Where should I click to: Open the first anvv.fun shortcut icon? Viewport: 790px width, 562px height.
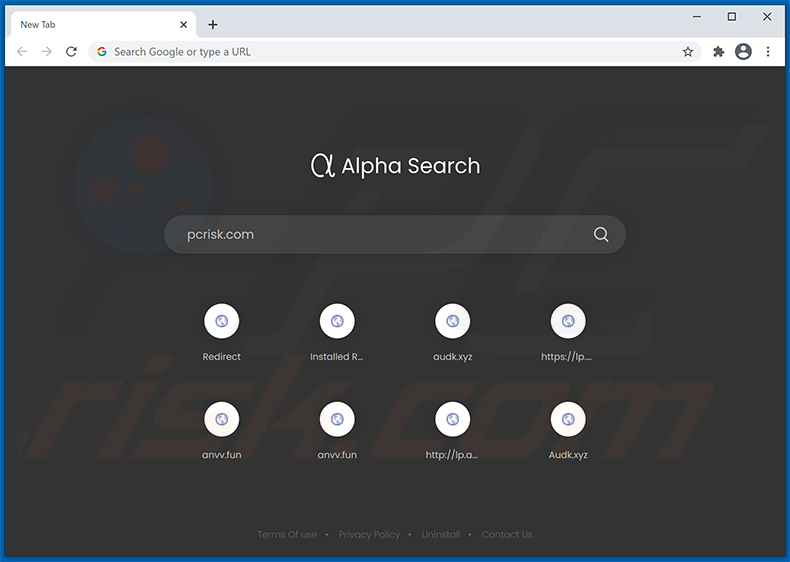pos(221,419)
